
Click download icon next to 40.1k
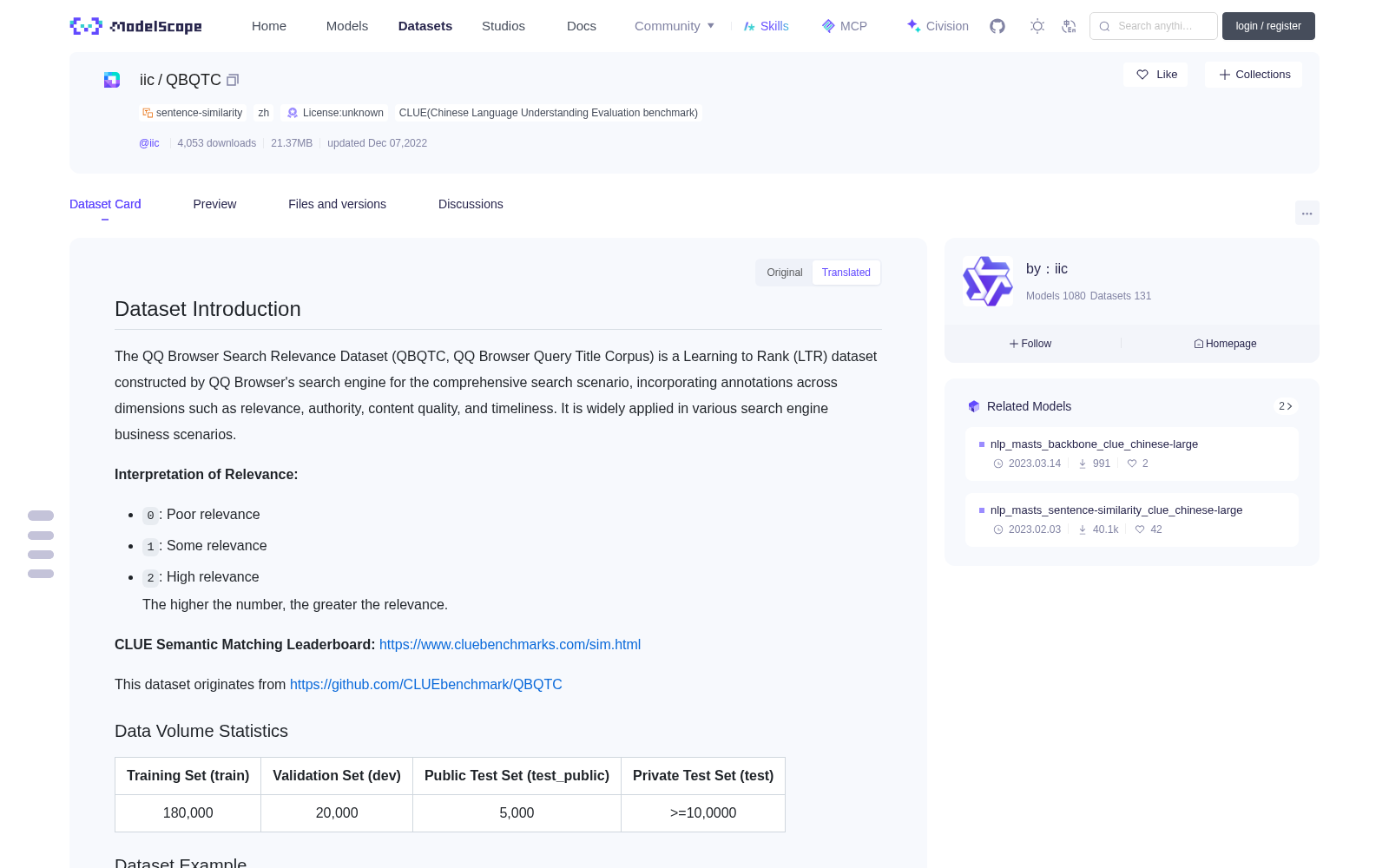(x=1083, y=529)
